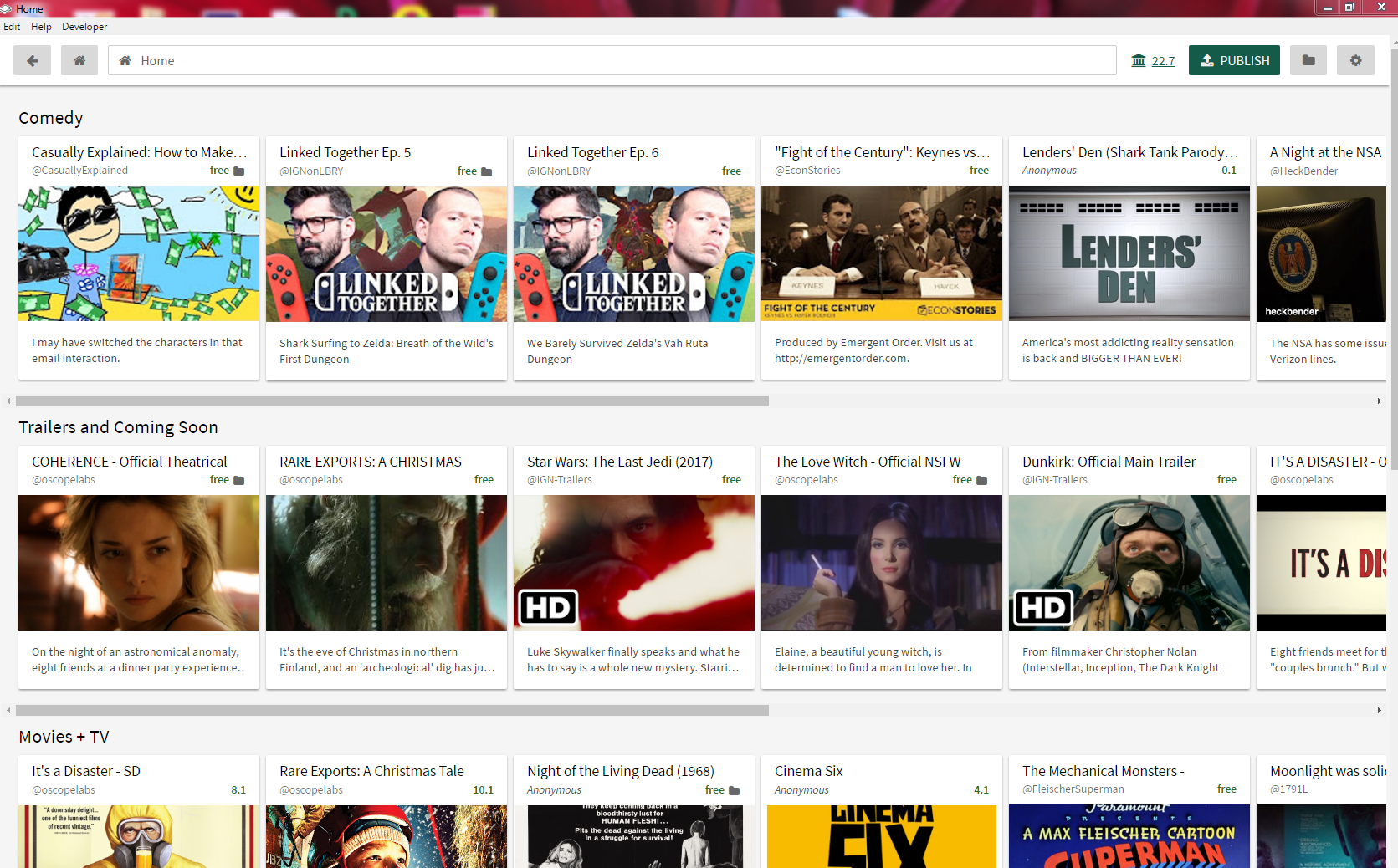Click folder icon on The Love Witch card

coord(982,480)
